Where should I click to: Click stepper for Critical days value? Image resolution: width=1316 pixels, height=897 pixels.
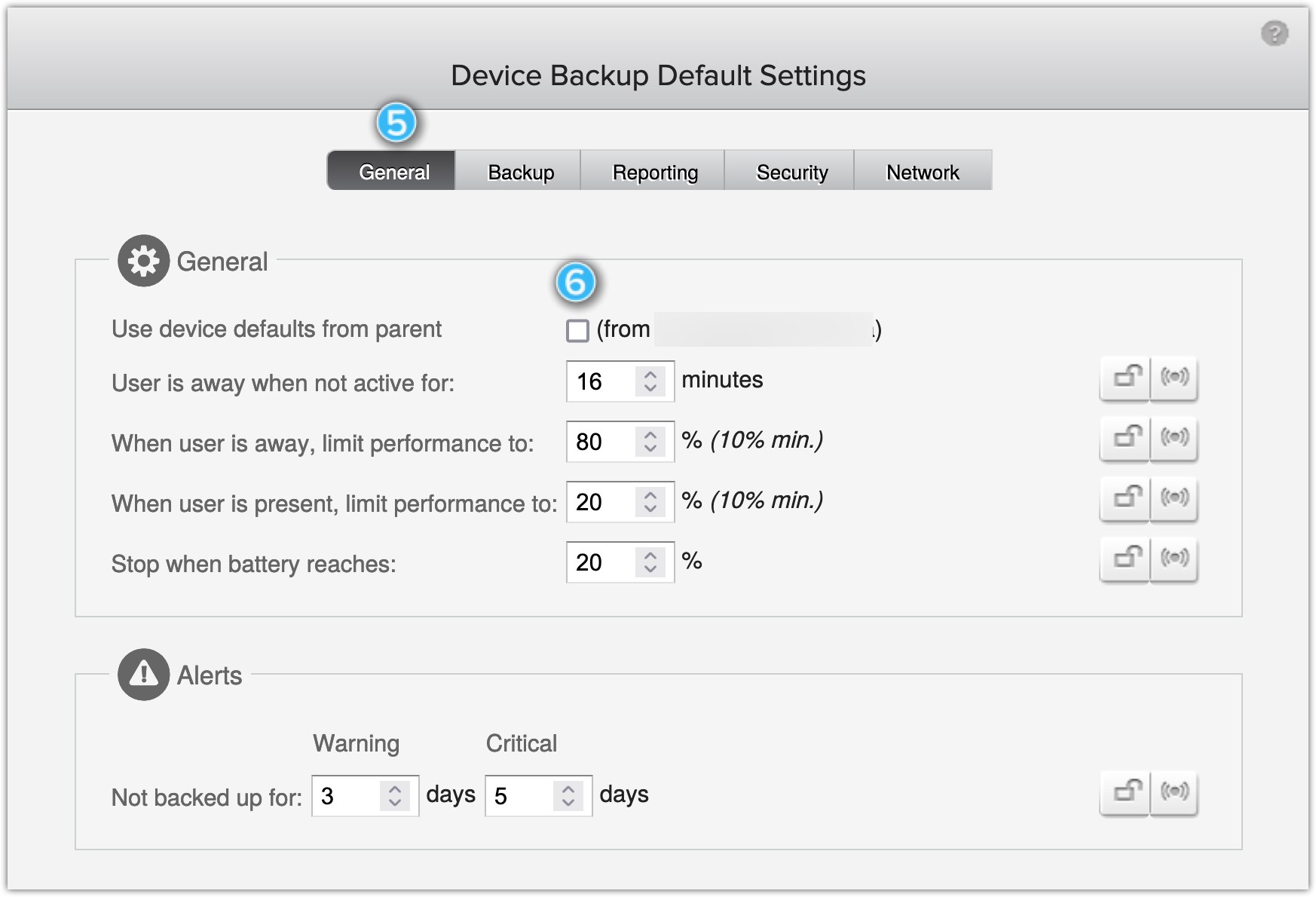point(568,795)
